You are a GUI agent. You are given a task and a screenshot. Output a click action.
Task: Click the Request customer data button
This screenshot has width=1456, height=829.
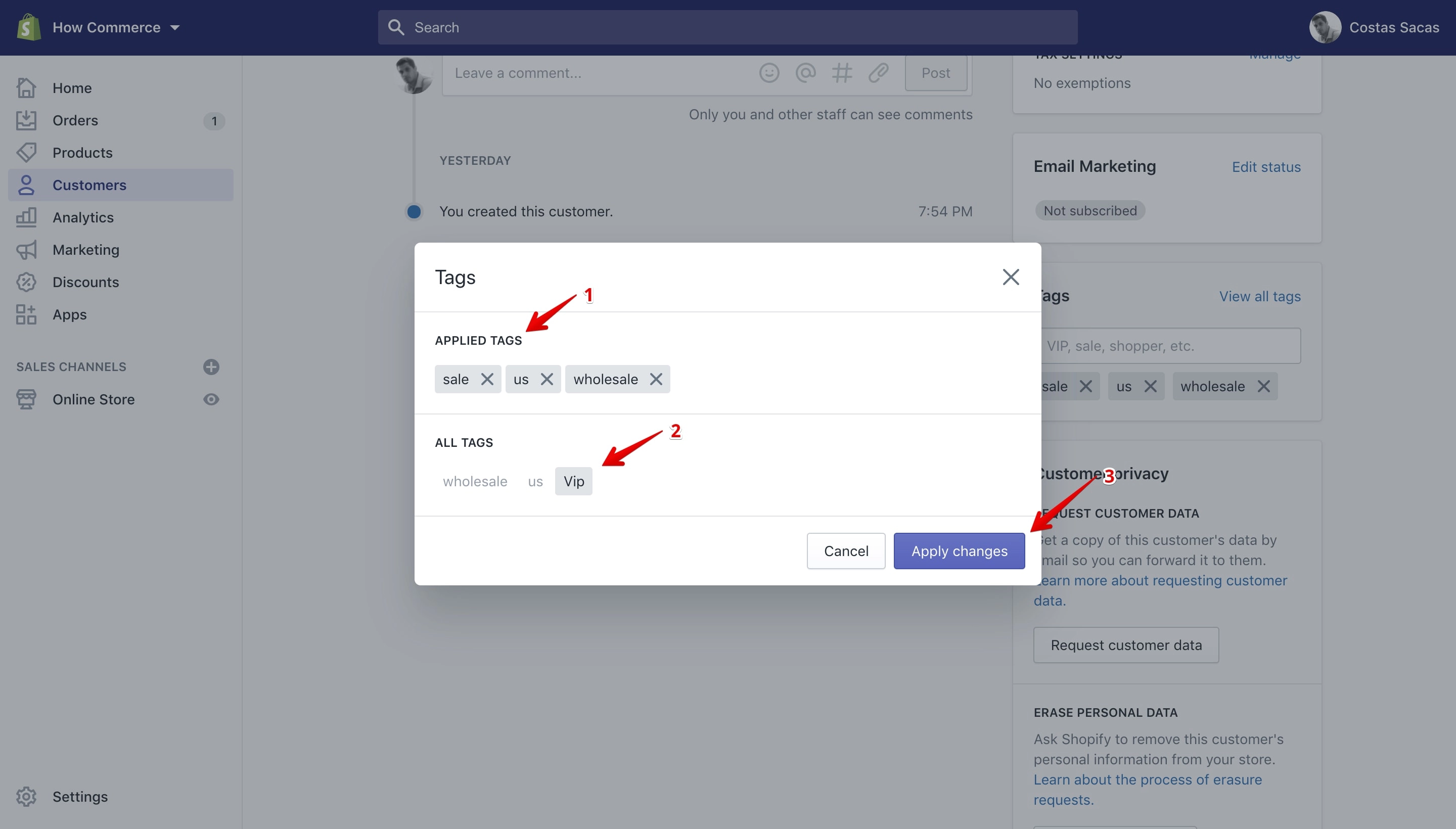tap(1126, 645)
